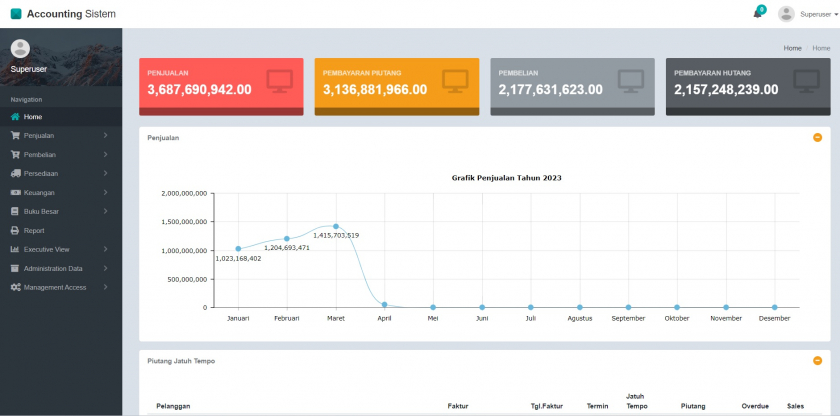Collapse the Piutang Jatuh Tempo panel

click(x=817, y=360)
